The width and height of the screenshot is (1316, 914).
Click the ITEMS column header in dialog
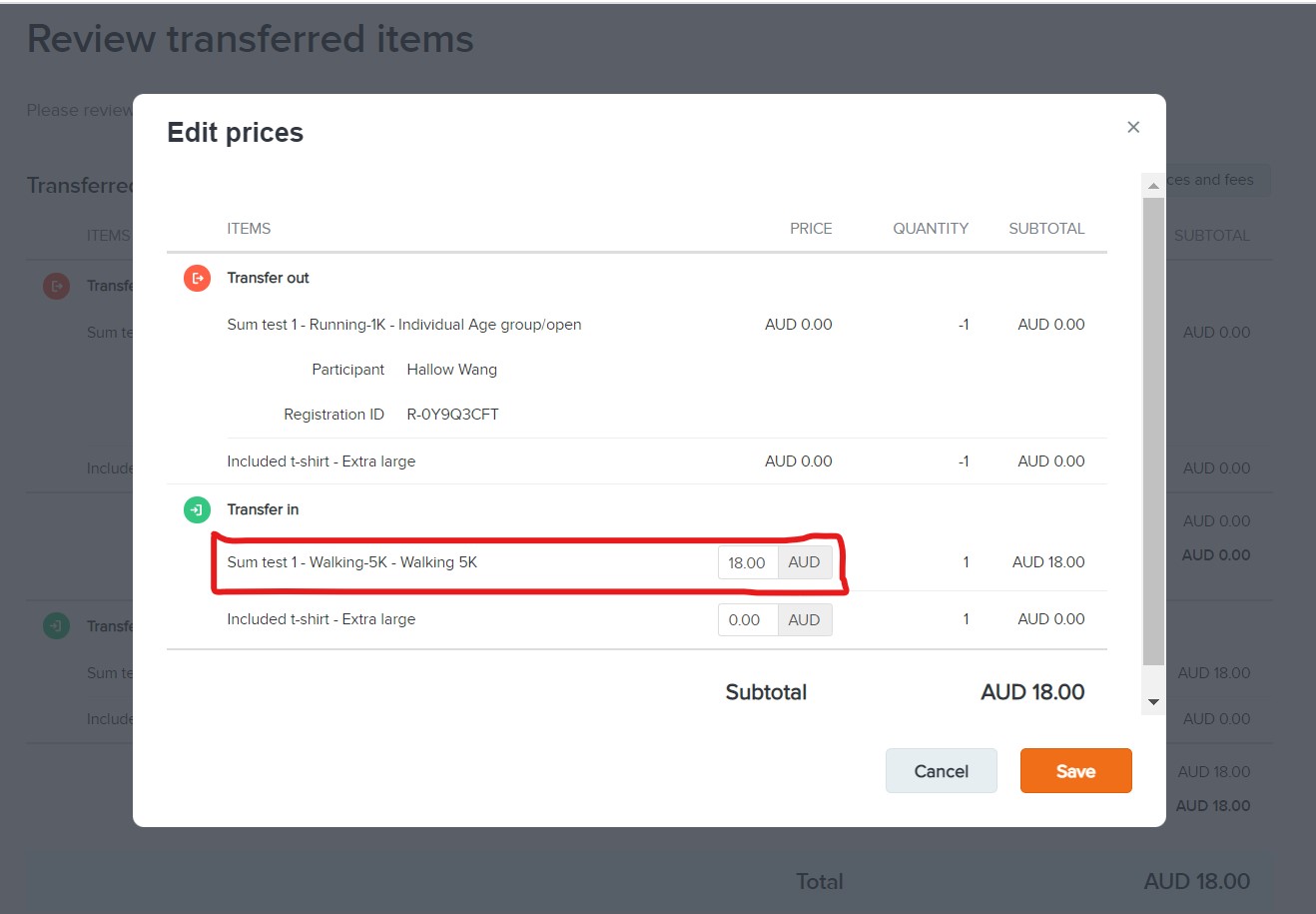[x=249, y=229]
